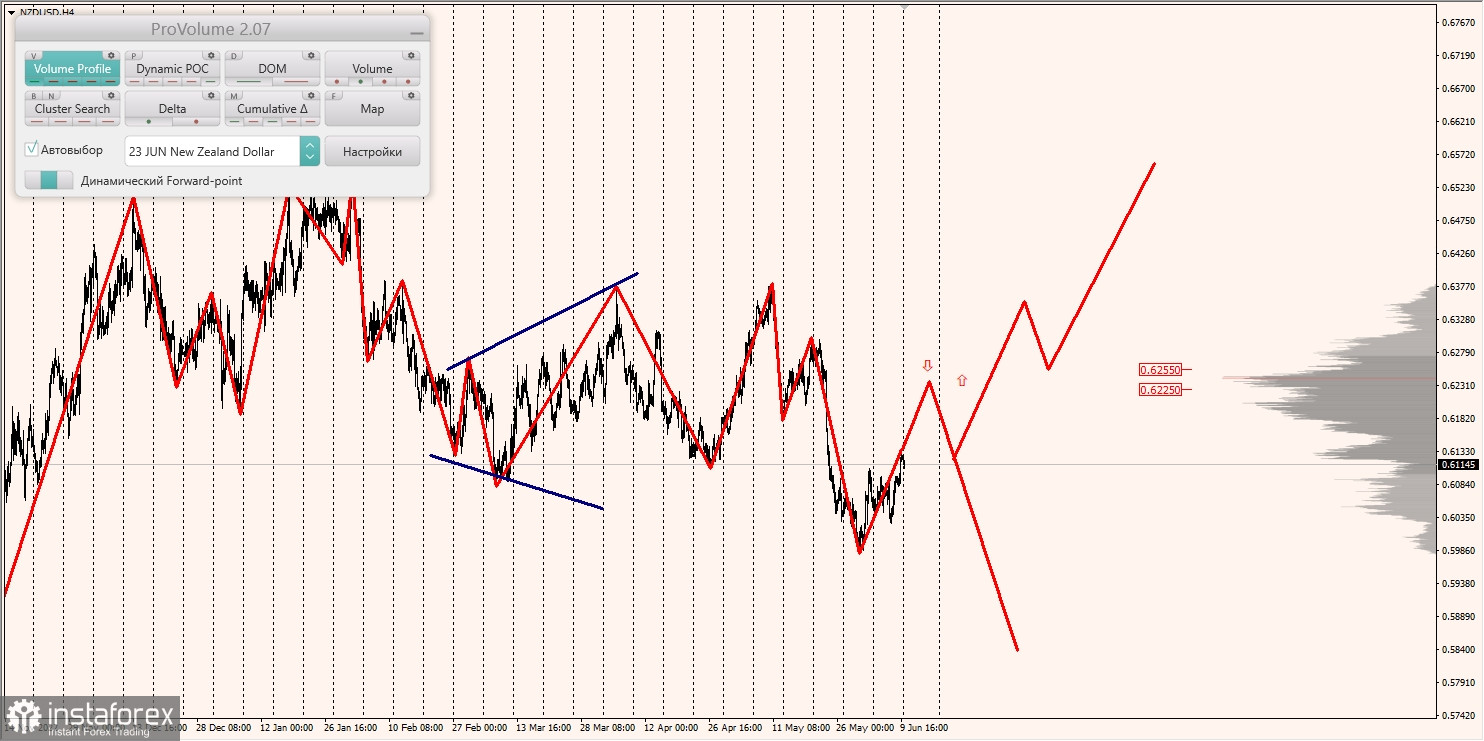Switch the Динамический Forward-point toggle
Image resolution: width=1484 pixels, height=741 pixels.
tap(49, 181)
